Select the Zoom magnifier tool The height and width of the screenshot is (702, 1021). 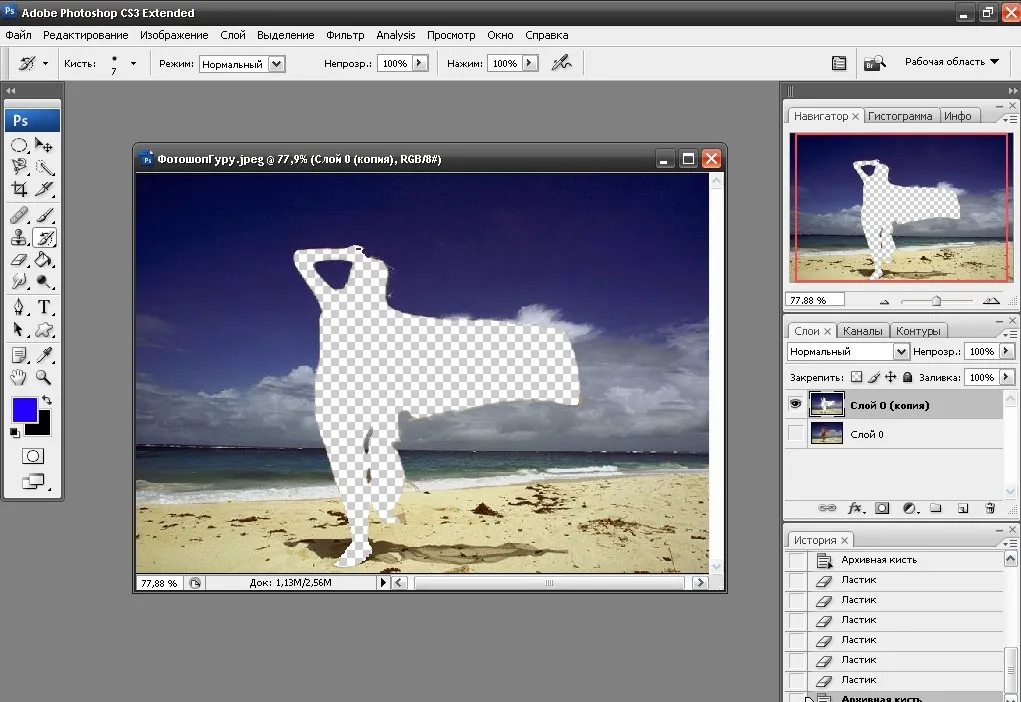pos(44,377)
